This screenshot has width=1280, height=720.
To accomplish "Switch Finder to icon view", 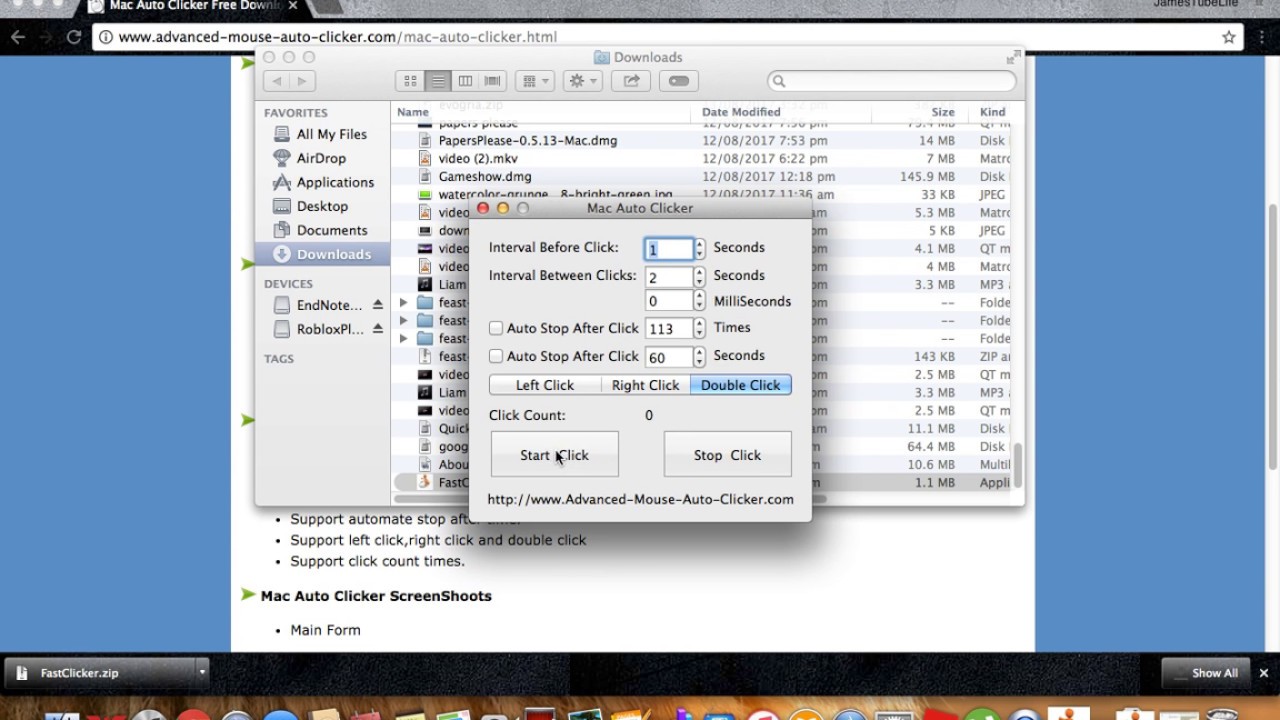I will [x=410, y=81].
